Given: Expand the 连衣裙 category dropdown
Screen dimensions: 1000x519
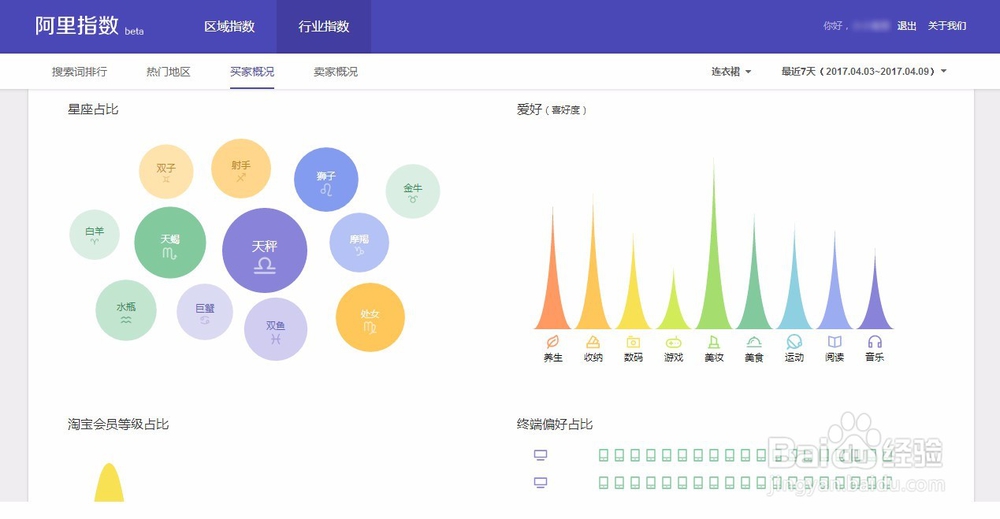Looking at the screenshot, I should (732, 71).
